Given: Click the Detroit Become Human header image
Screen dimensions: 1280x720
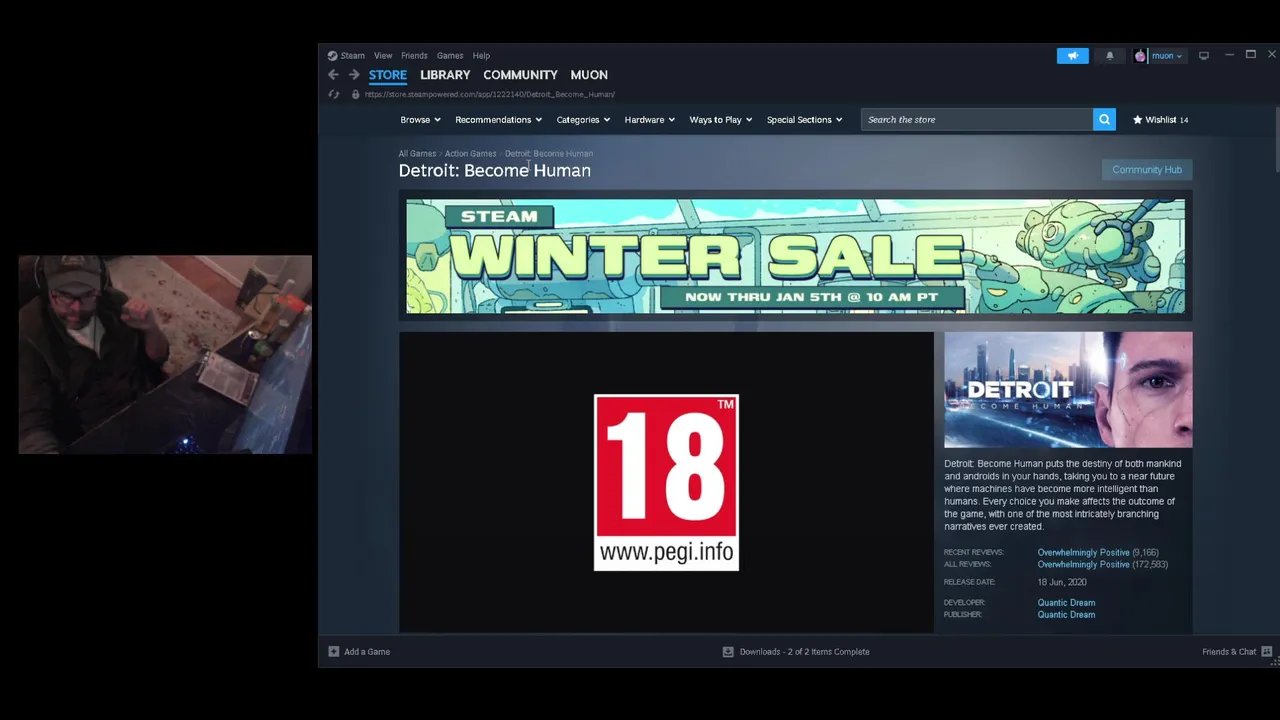Looking at the screenshot, I should (x=1068, y=390).
